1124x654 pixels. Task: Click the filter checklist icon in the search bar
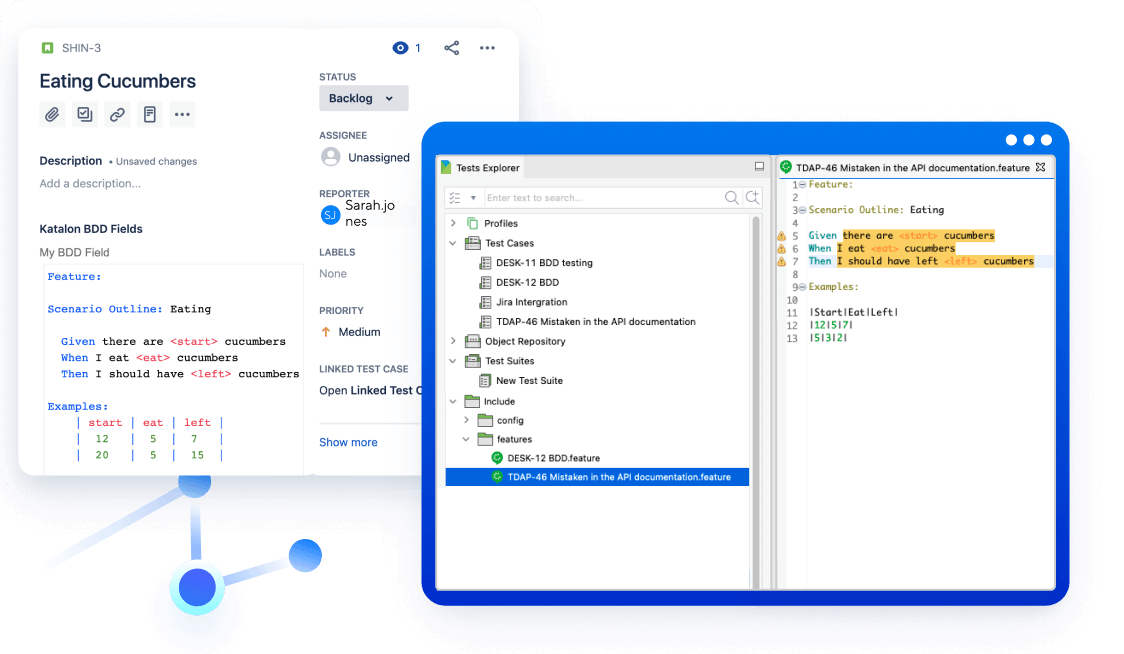click(454, 198)
